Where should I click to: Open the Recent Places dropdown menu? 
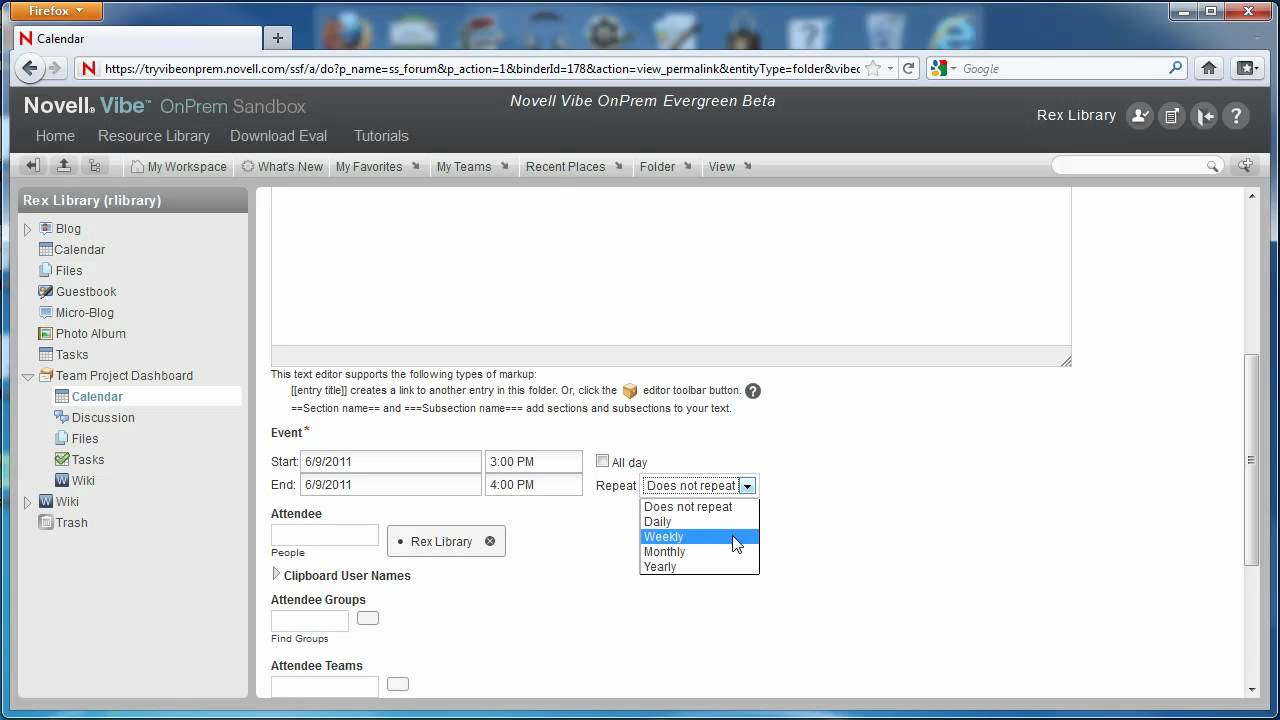tap(575, 166)
